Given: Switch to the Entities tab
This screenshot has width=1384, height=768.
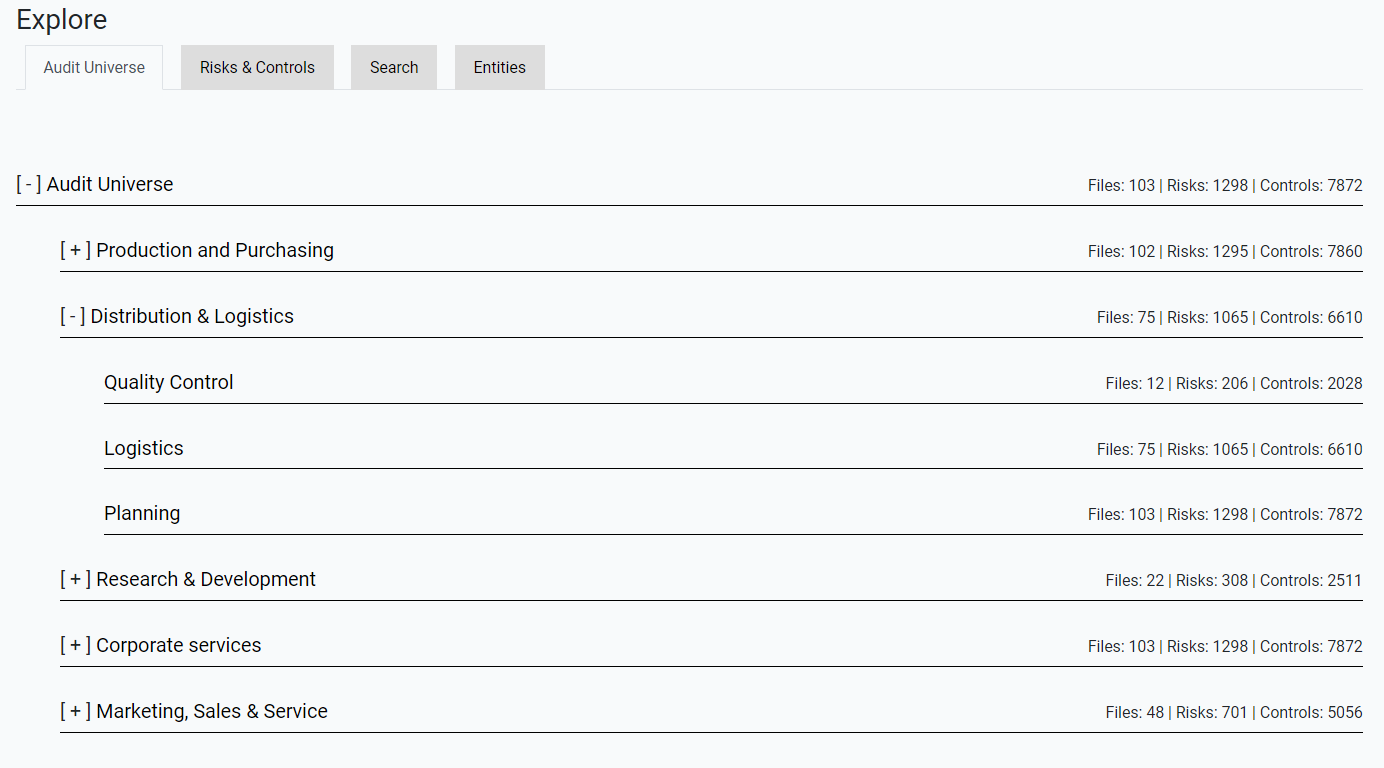Looking at the screenshot, I should point(500,68).
